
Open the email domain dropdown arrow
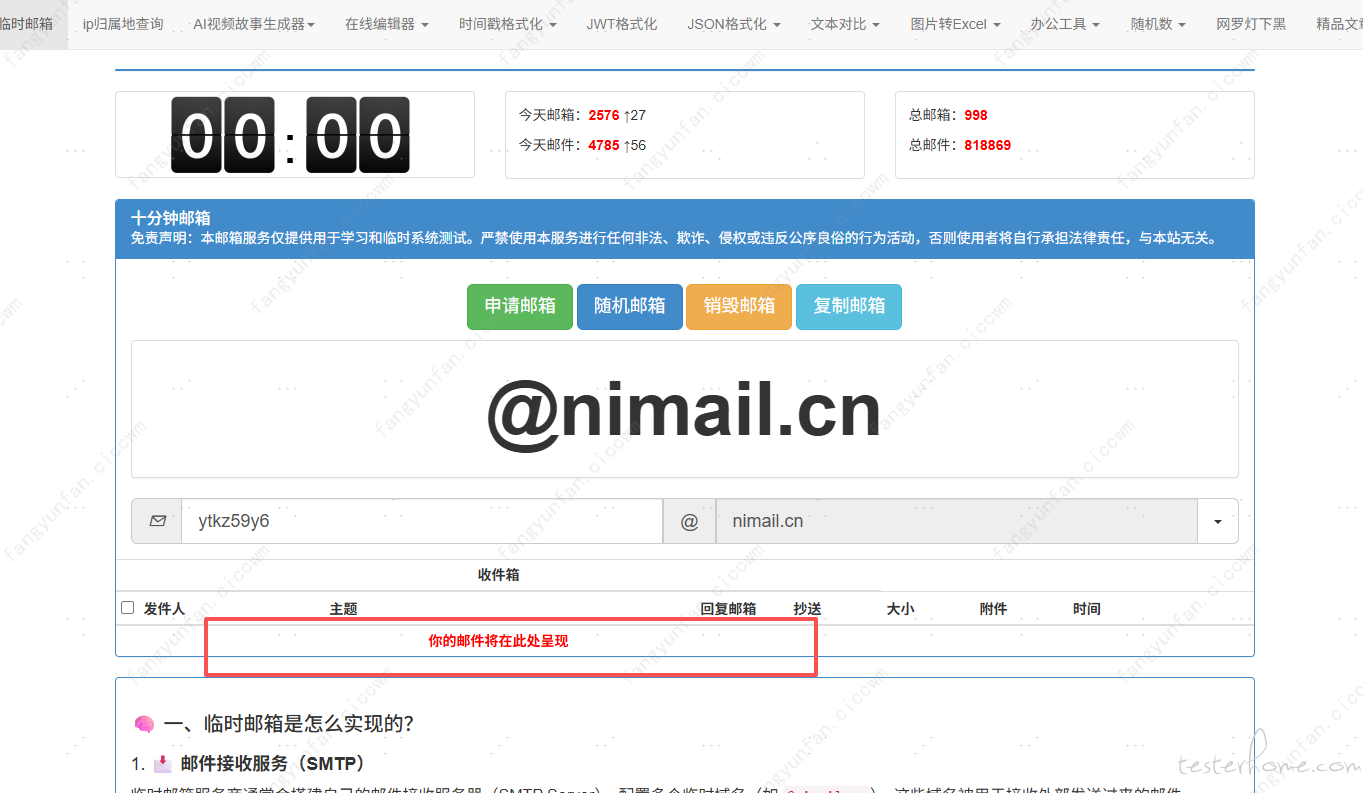[1217, 521]
